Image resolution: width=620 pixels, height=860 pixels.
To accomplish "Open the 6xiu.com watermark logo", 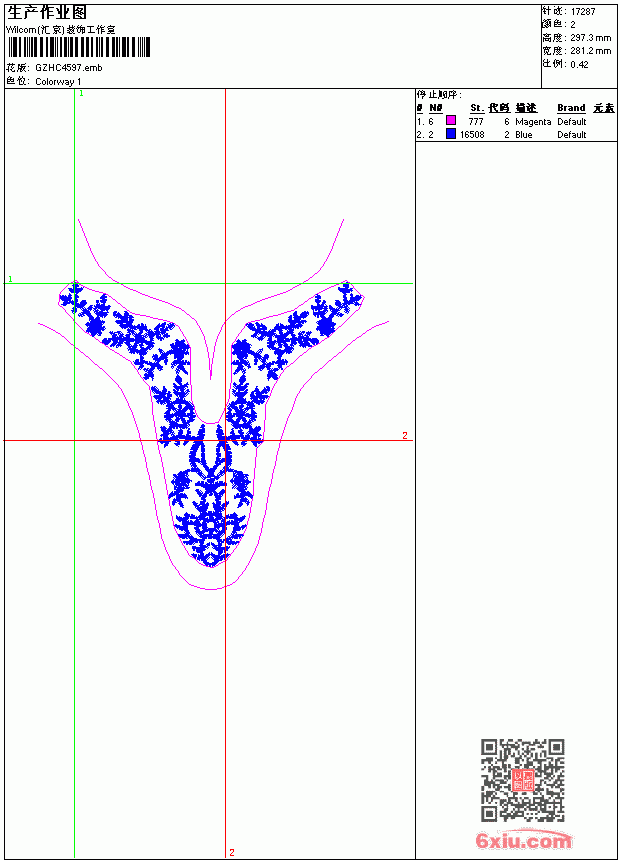I will (x=523, y=840).
